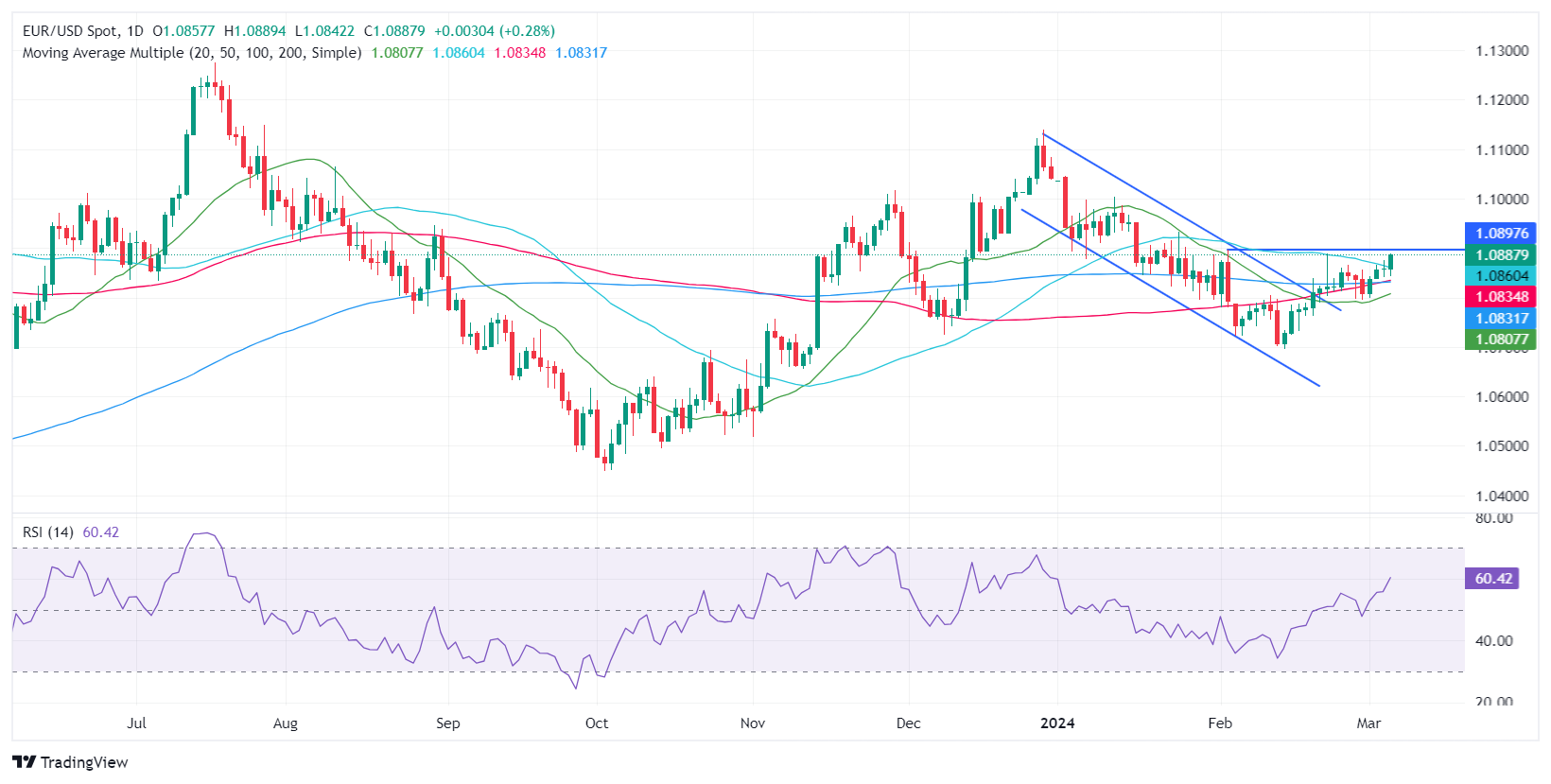The width and height of the screenshot is (1551, 784).
Task: Click the 2024 label on time axis
Action: (1057, 723)
